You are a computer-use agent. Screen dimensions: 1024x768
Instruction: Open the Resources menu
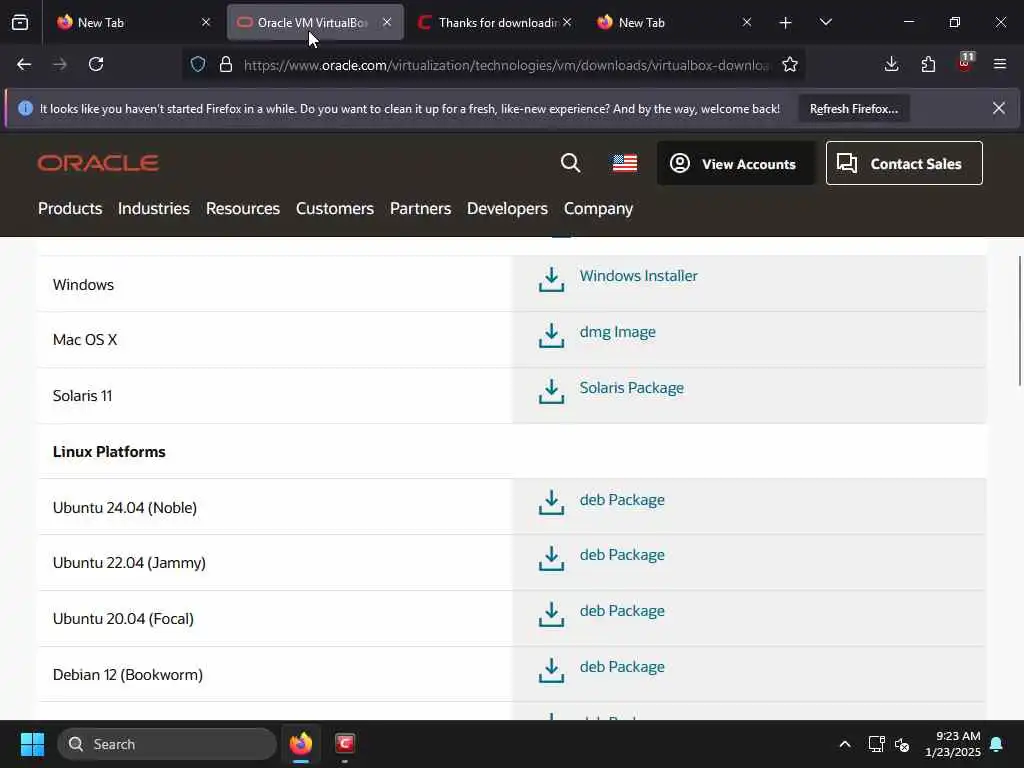(x=242, y=208)
